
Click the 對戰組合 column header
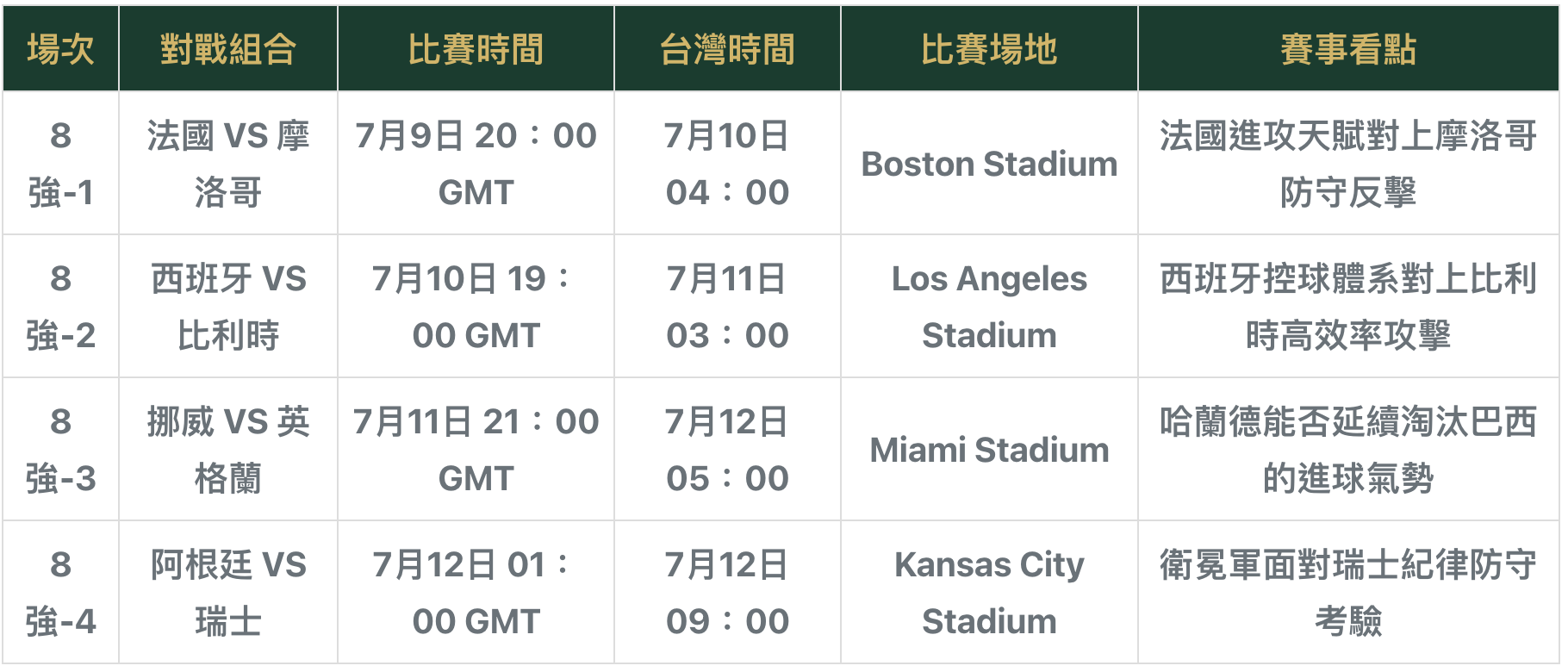click(228, 48)
